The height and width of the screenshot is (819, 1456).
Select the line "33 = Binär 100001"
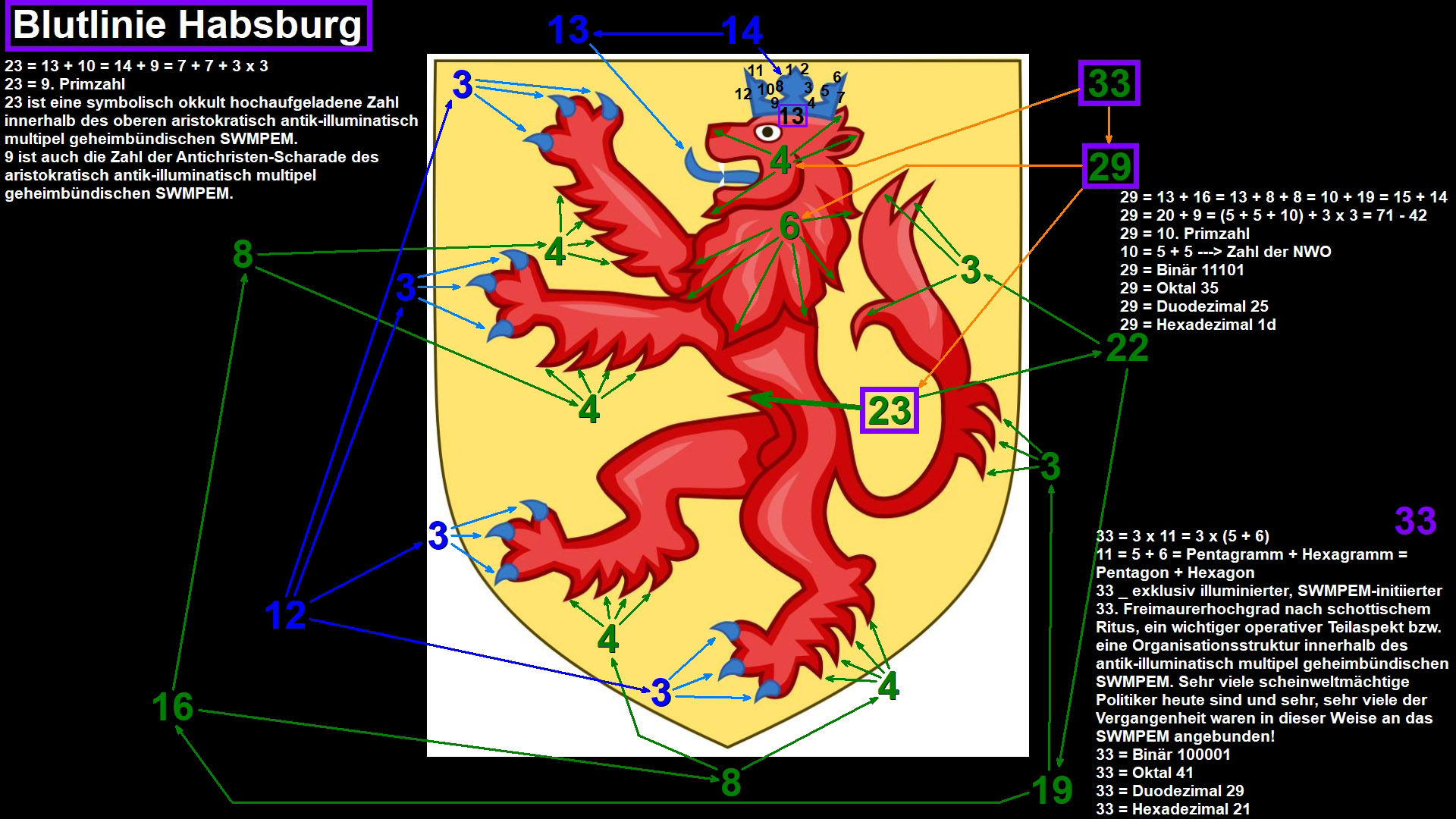1163,755
